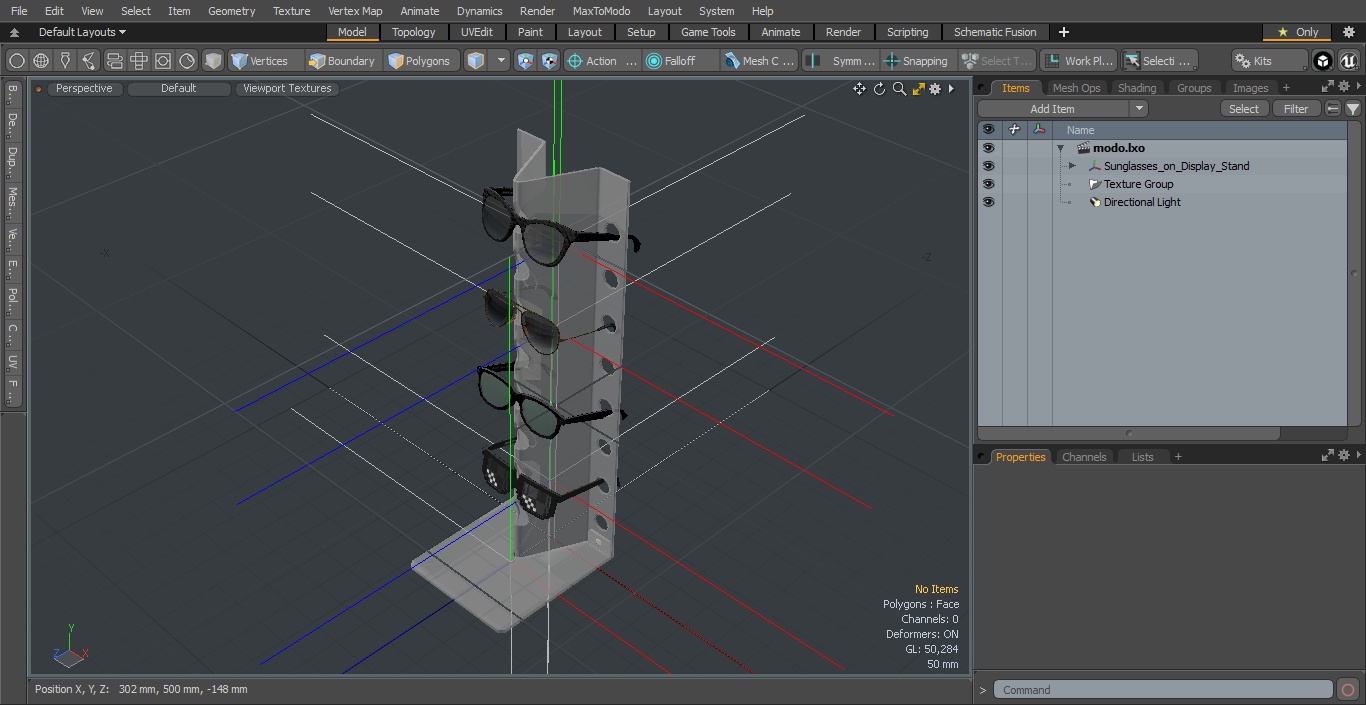Toggle visibility eye for Directional Light
1366x705 pixels.
[988, 202]
